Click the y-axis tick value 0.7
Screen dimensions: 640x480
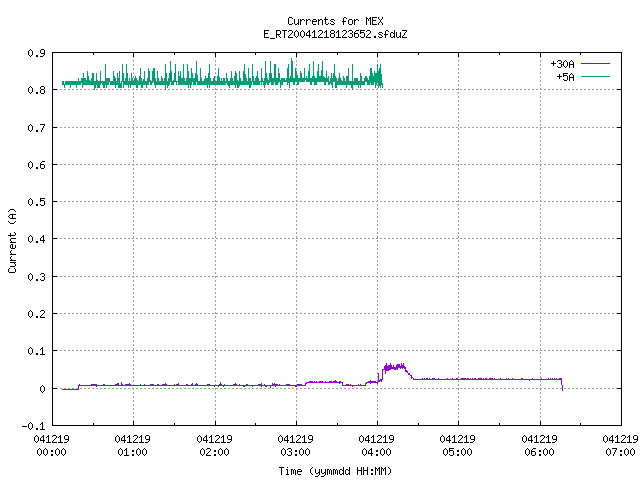click(36, 128)
